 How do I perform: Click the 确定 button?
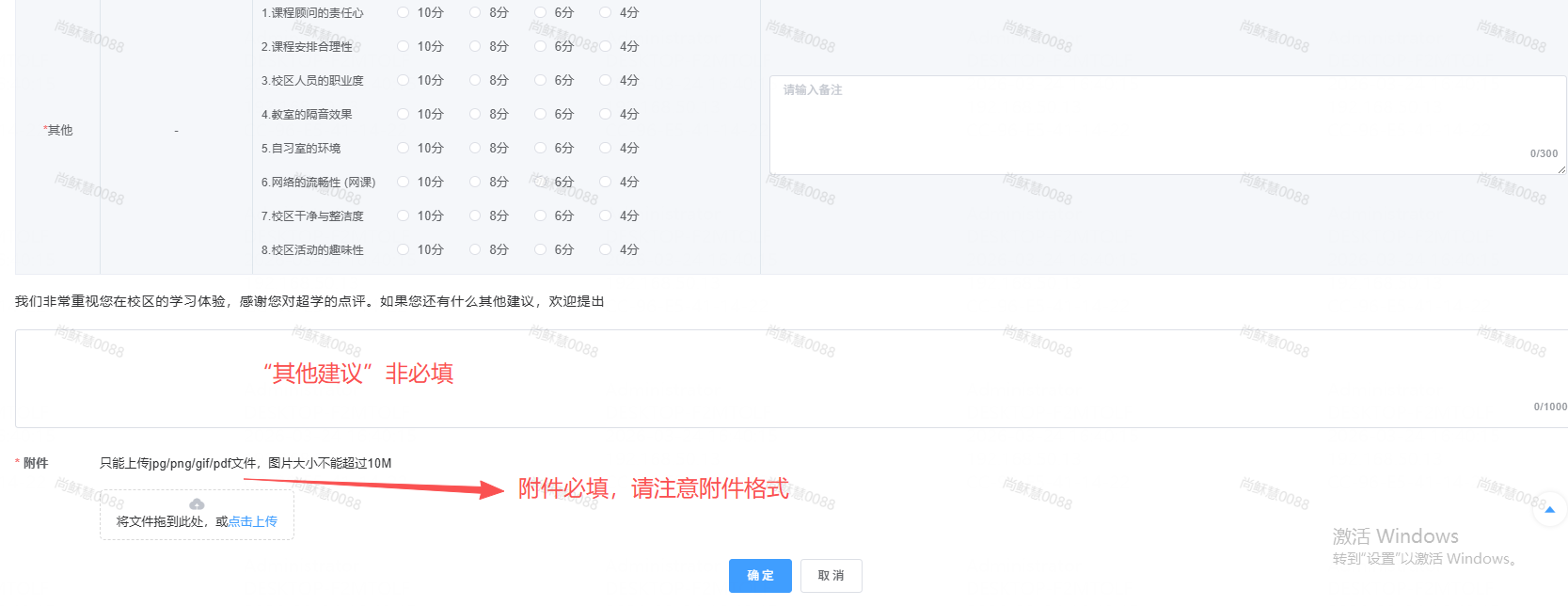click(760, 576)
